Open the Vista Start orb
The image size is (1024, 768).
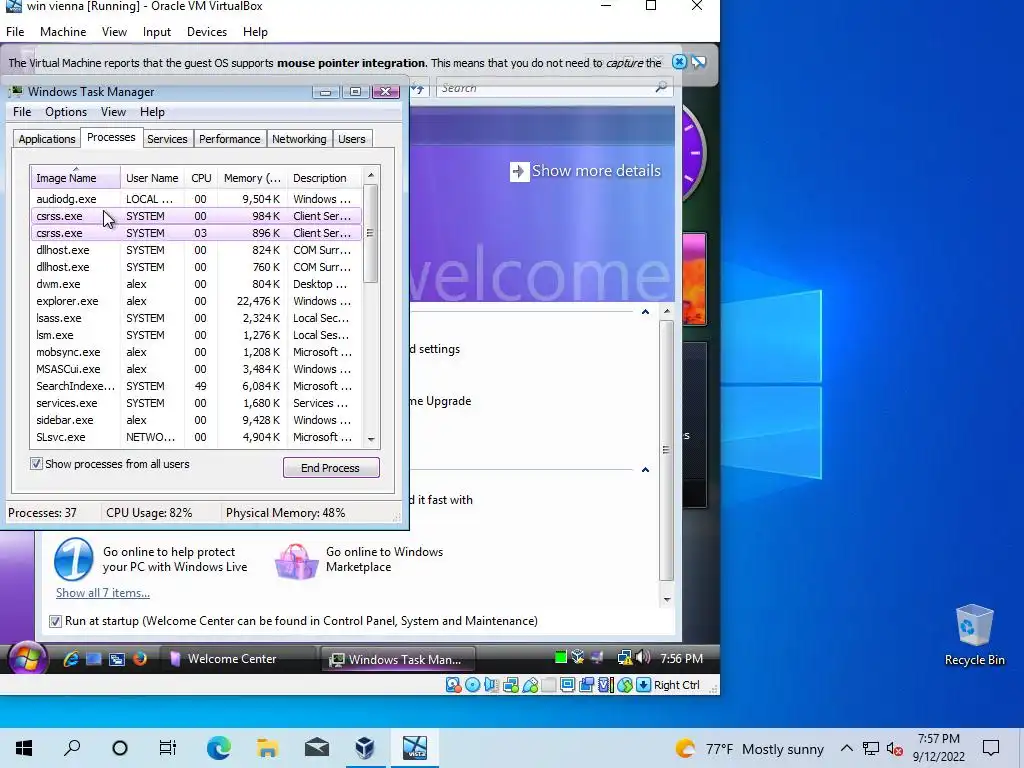pyautogui.click(x=27, y=658)
